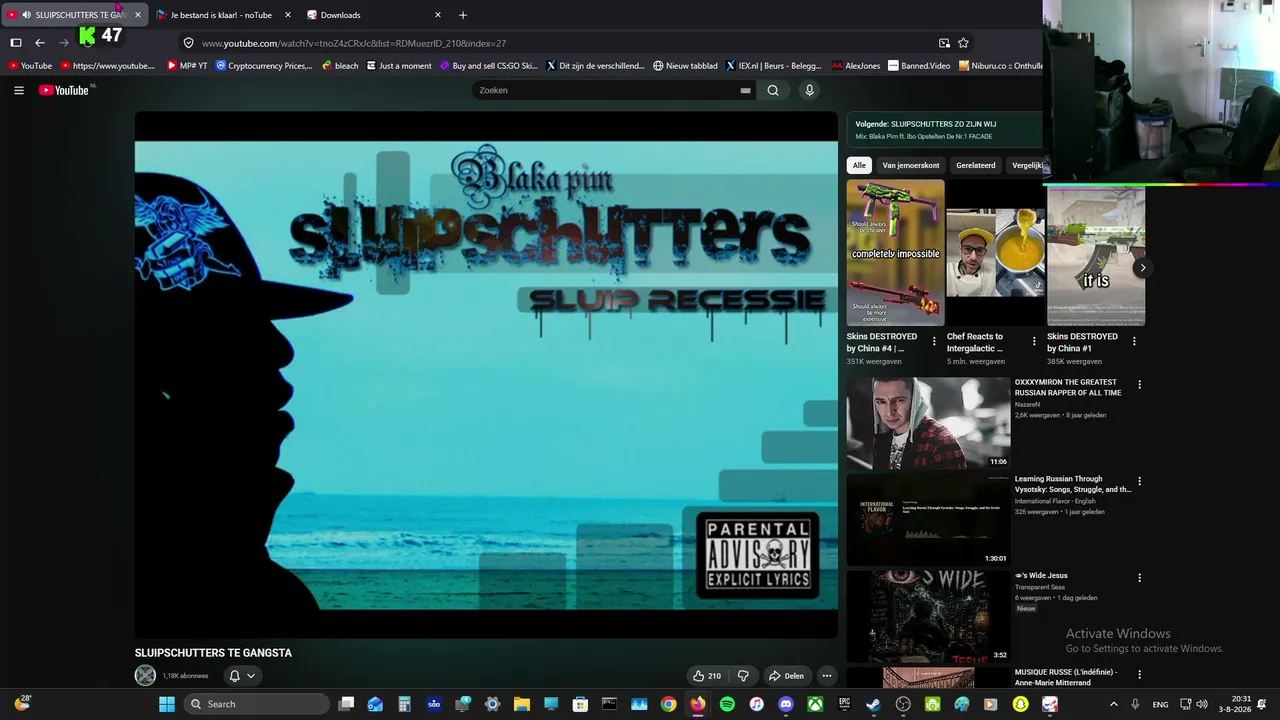This screenshot has width=1280, height=720.
Task: Like the video with 210 likes
Action: pos(706,676)
